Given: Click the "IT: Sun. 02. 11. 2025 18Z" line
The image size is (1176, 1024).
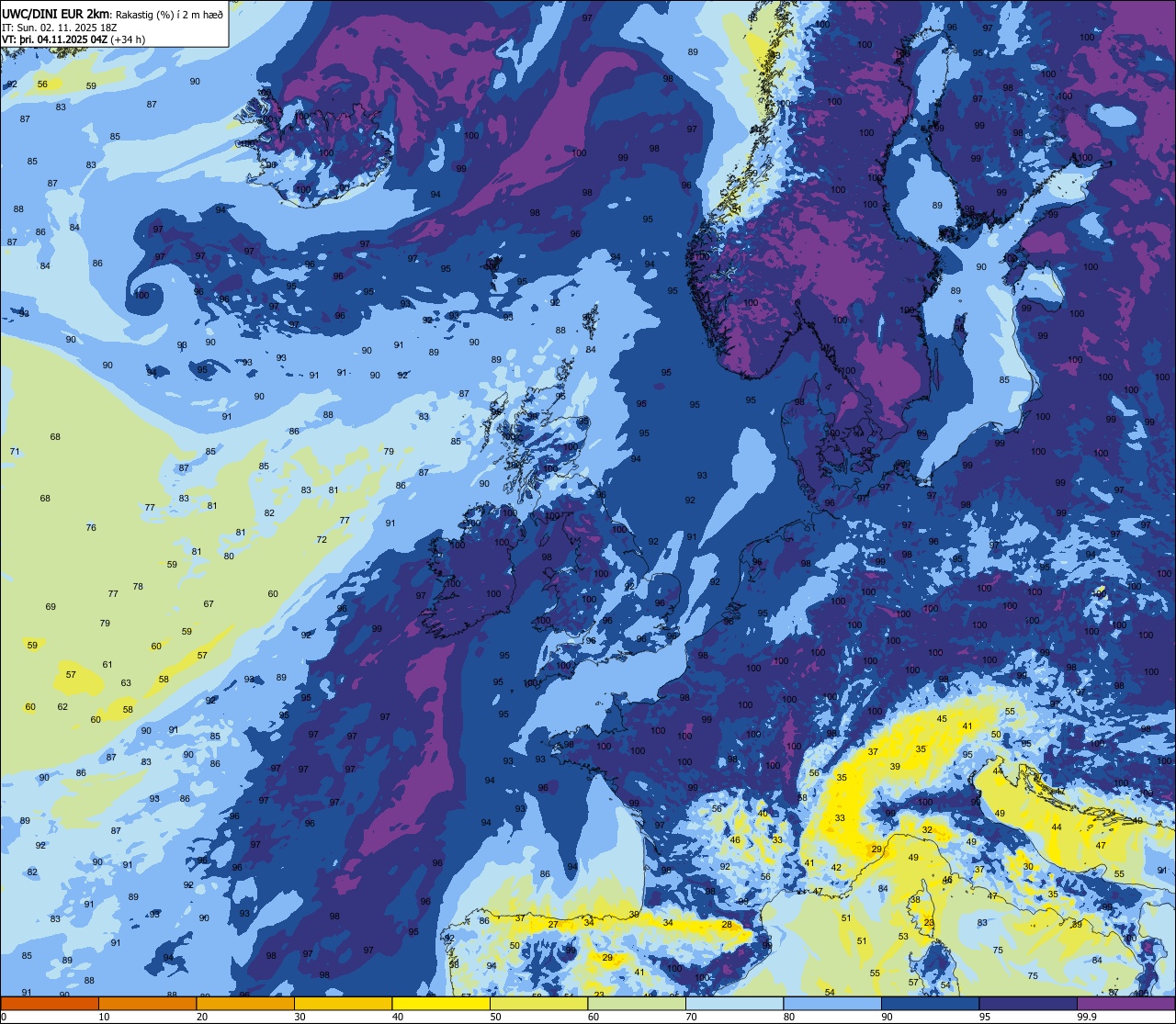Looking at the screenshot, I should point(60,27).
